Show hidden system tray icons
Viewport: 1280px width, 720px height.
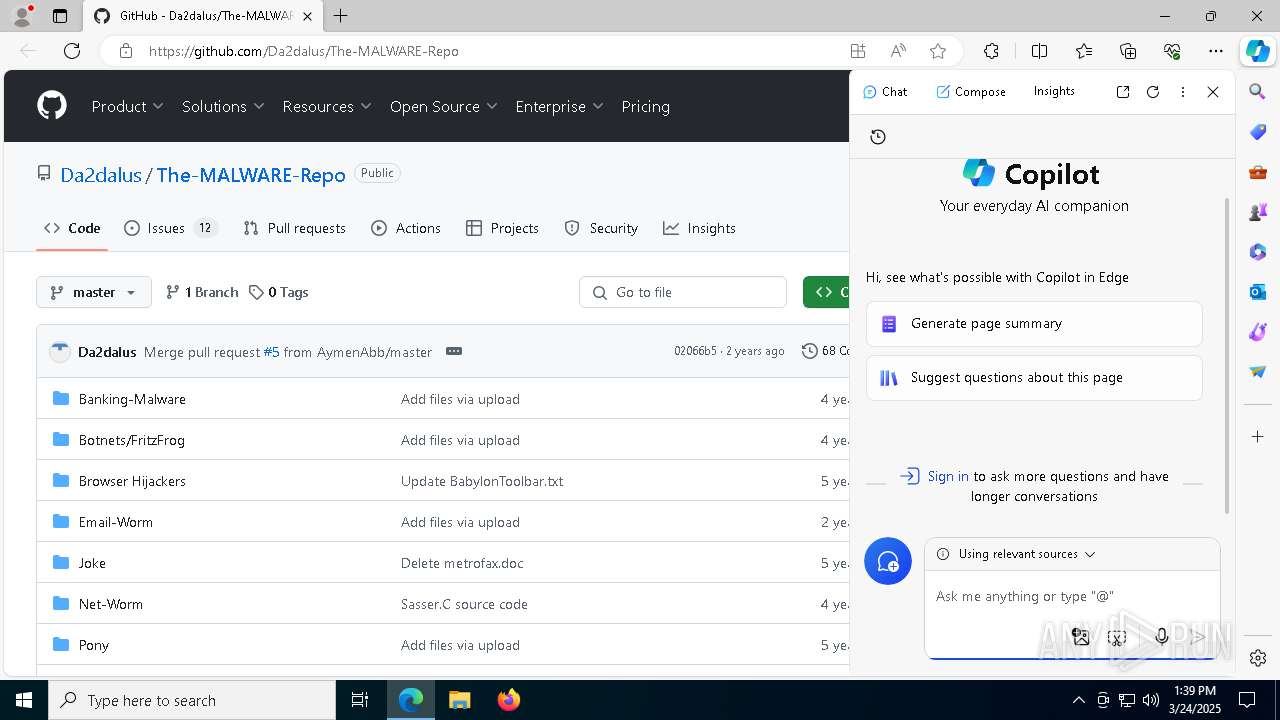pyautogui.click(x=1078, y=700)
